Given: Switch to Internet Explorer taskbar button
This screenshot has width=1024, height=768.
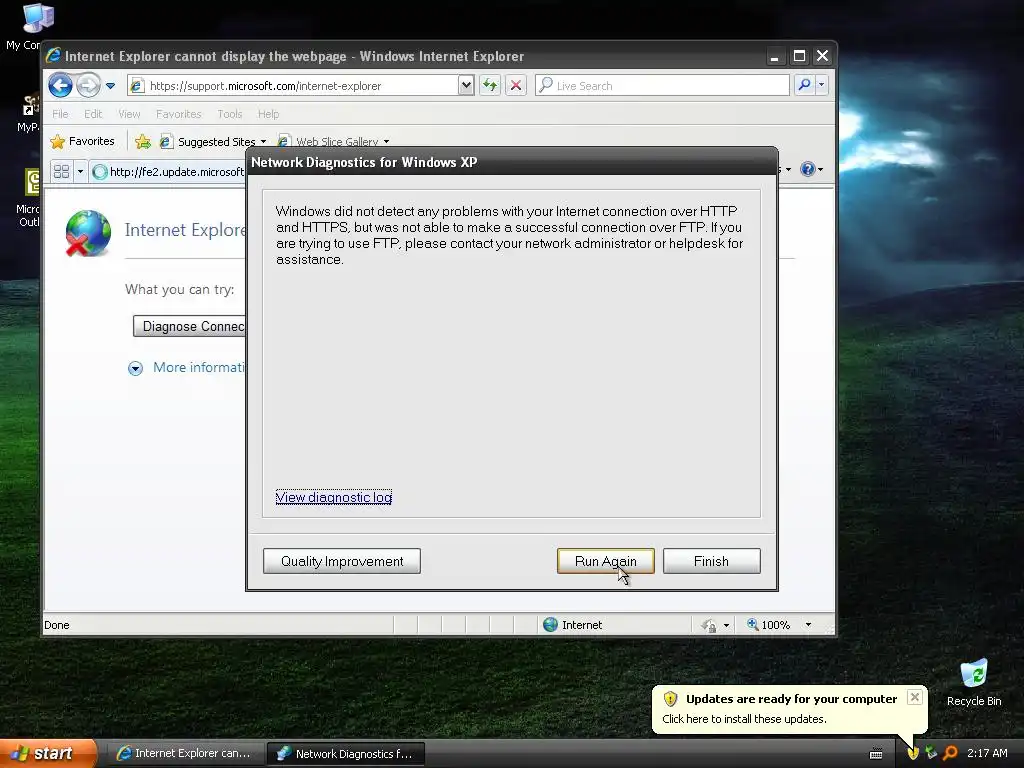Looking at the screenshot, I should (184, 754).
